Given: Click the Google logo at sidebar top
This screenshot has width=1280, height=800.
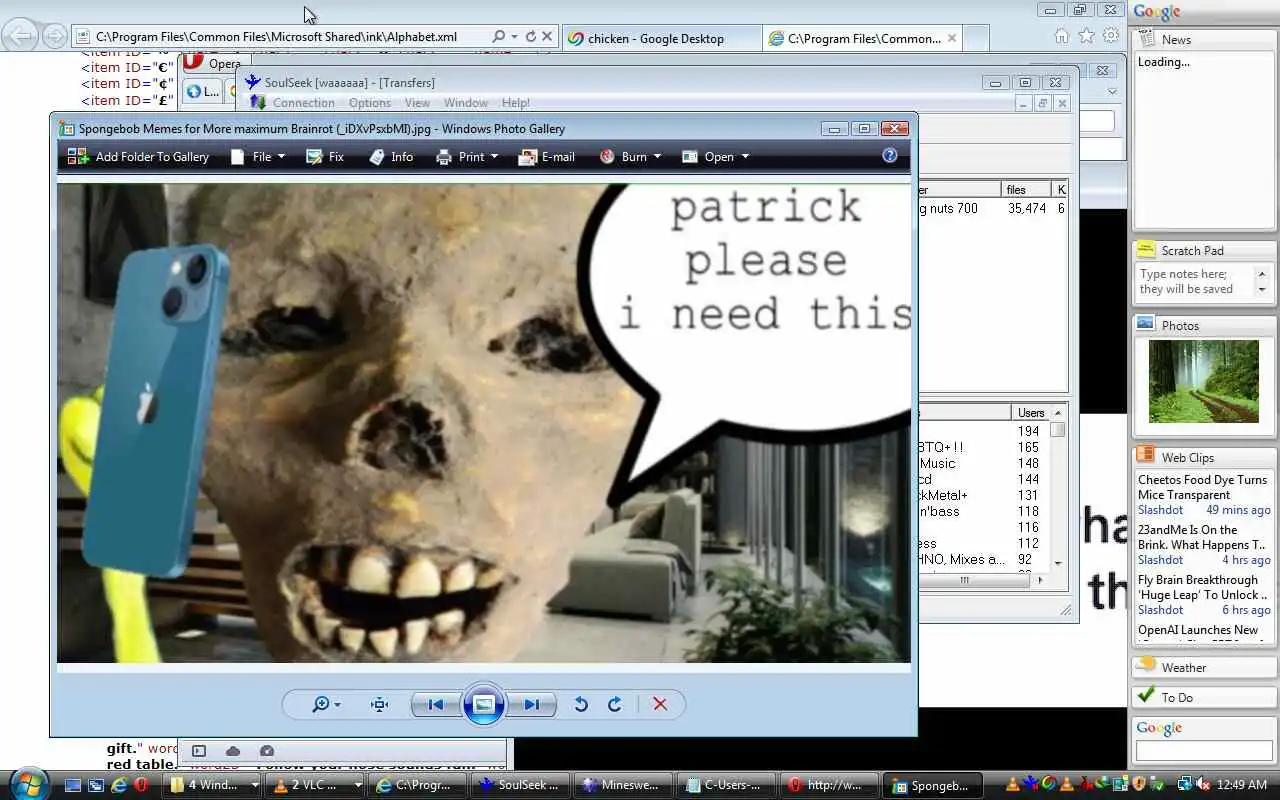Looking at the screenshot, I should [x=1157, y=12].
